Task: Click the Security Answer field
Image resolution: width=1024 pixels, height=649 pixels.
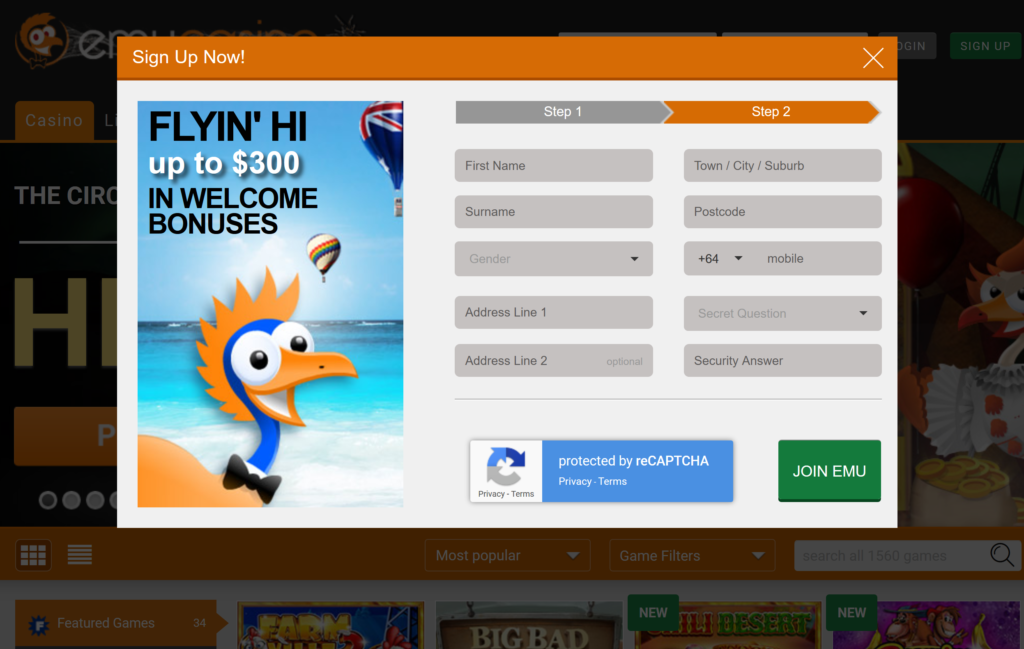Action: click(x=782, y=360)
